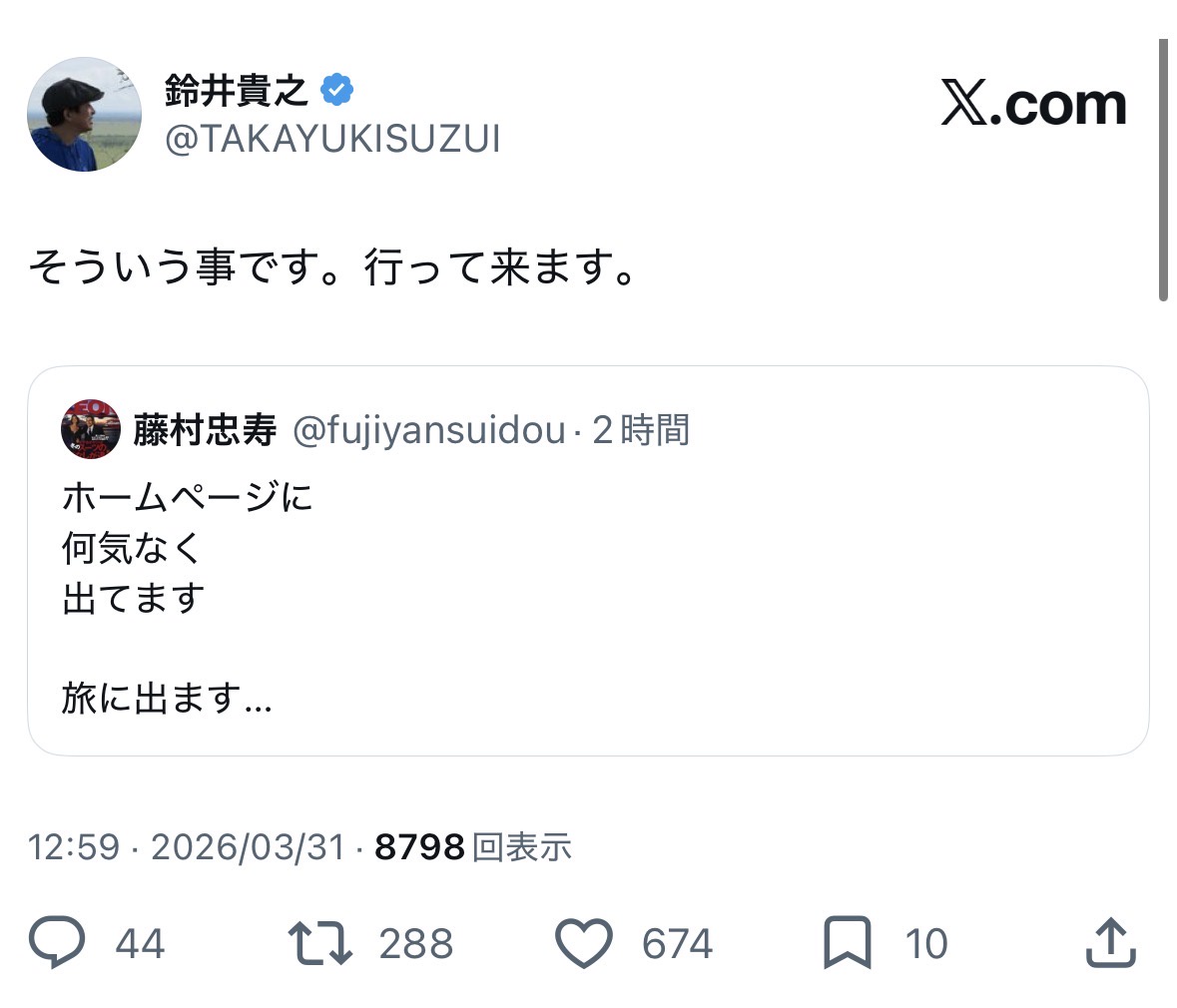The width and height of the screenshot is (1177, 1008).
Task: Click the 12:59 post timestamp
Action: coord(73,847)
